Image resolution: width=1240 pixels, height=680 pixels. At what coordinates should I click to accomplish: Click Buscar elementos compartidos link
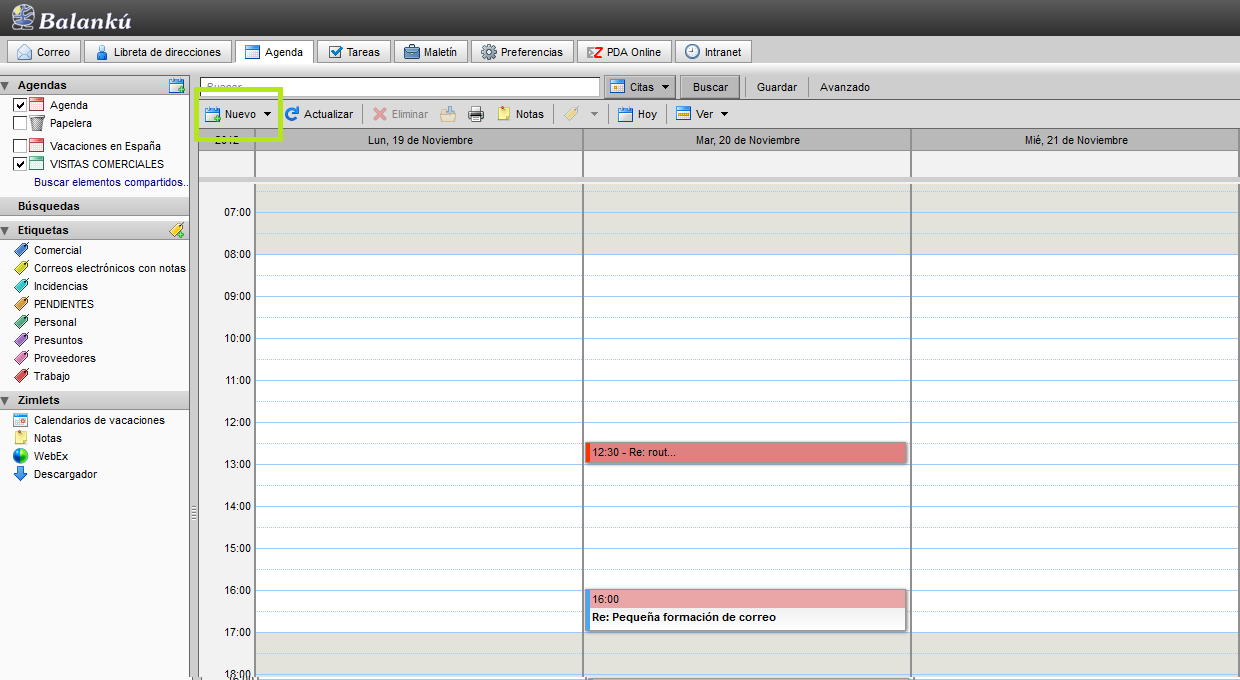click(x=111, y=182)
